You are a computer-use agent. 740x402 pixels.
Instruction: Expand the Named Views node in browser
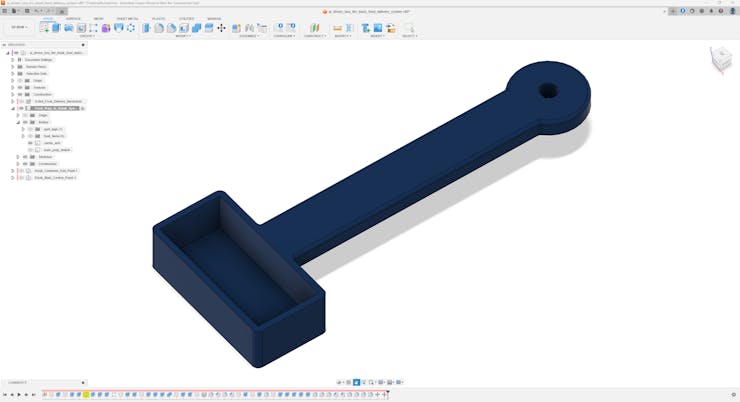[13, 66]
